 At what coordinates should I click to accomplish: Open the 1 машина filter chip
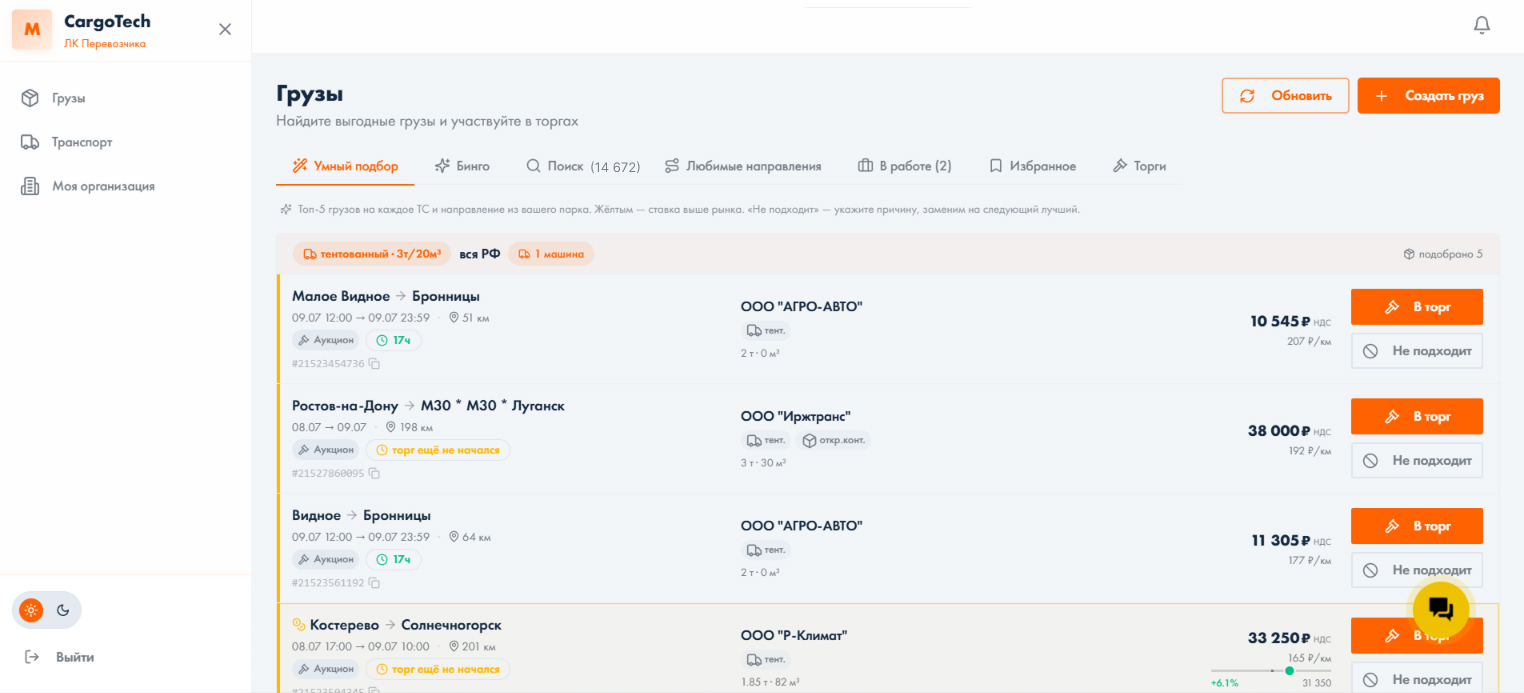(x=551, y=254)
